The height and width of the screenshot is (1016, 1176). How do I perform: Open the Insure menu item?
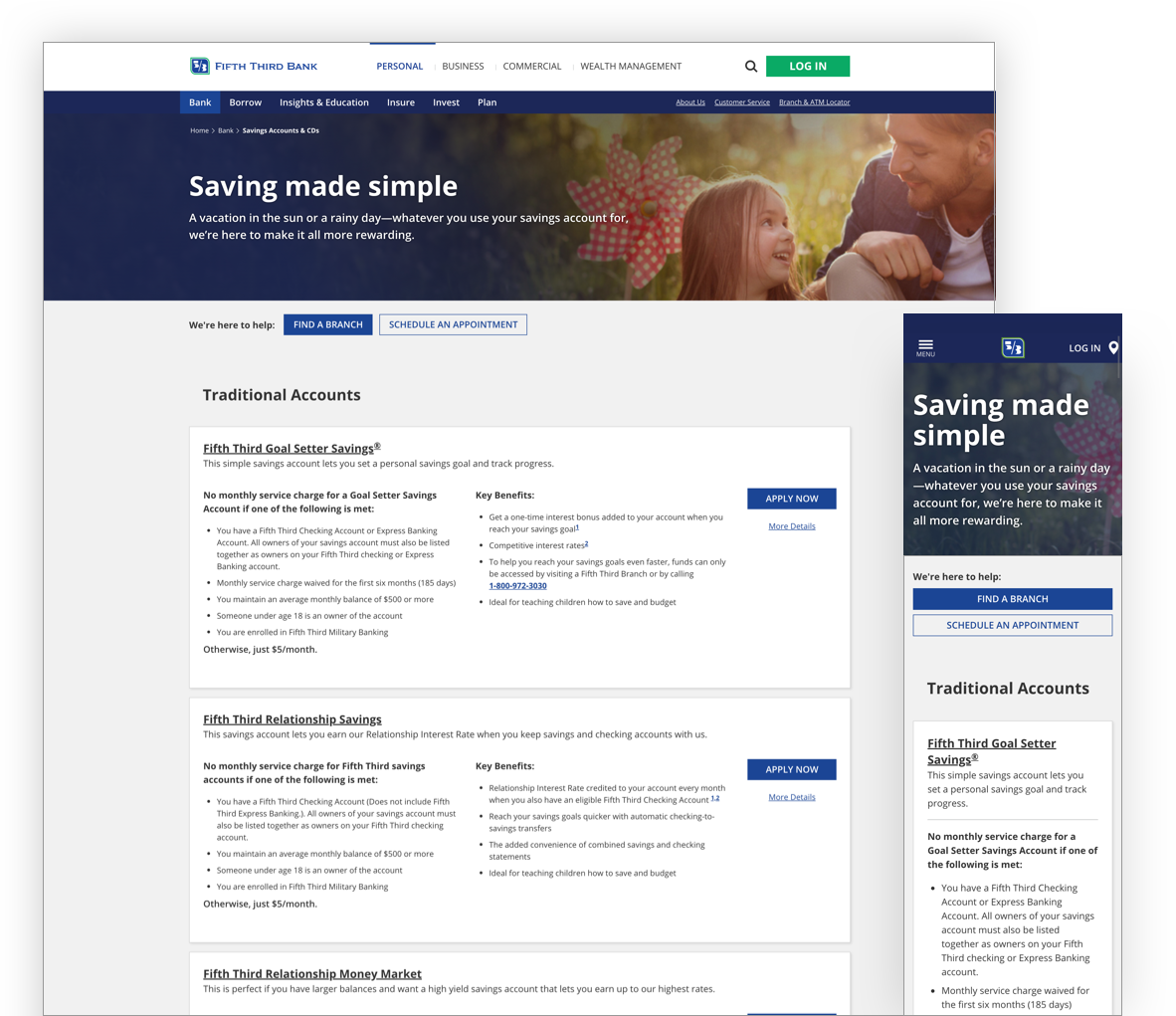(x=401, y=102)
